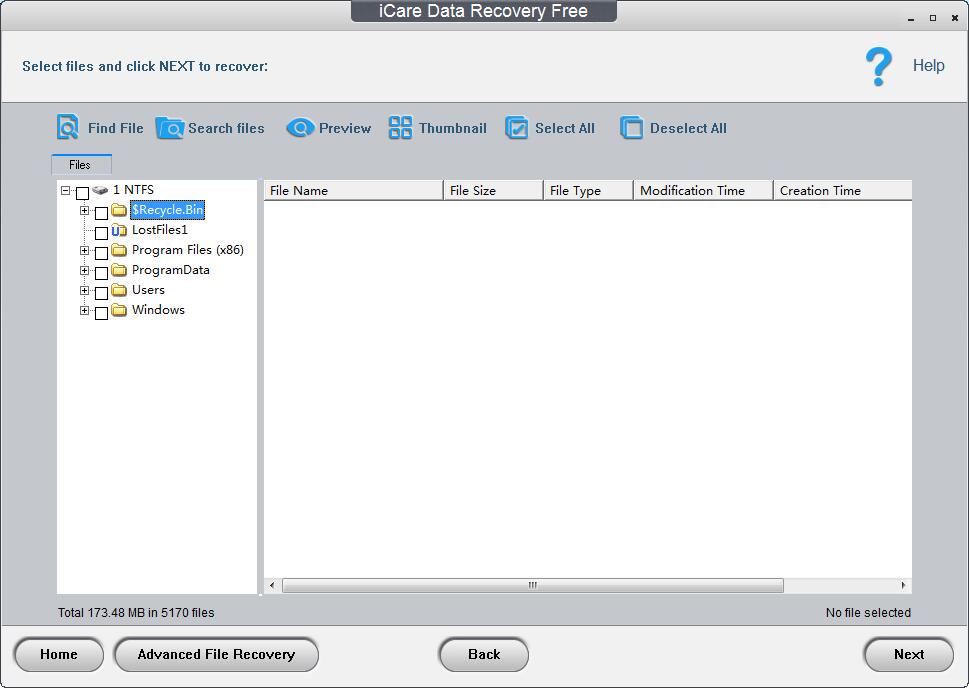Check the 1 NTFS drive checkbox
969x688 pixels.
82,193
